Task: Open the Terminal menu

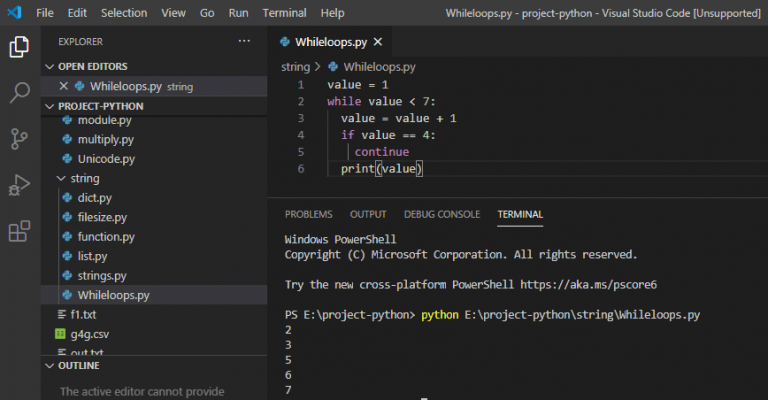Action: pos(285,13)
